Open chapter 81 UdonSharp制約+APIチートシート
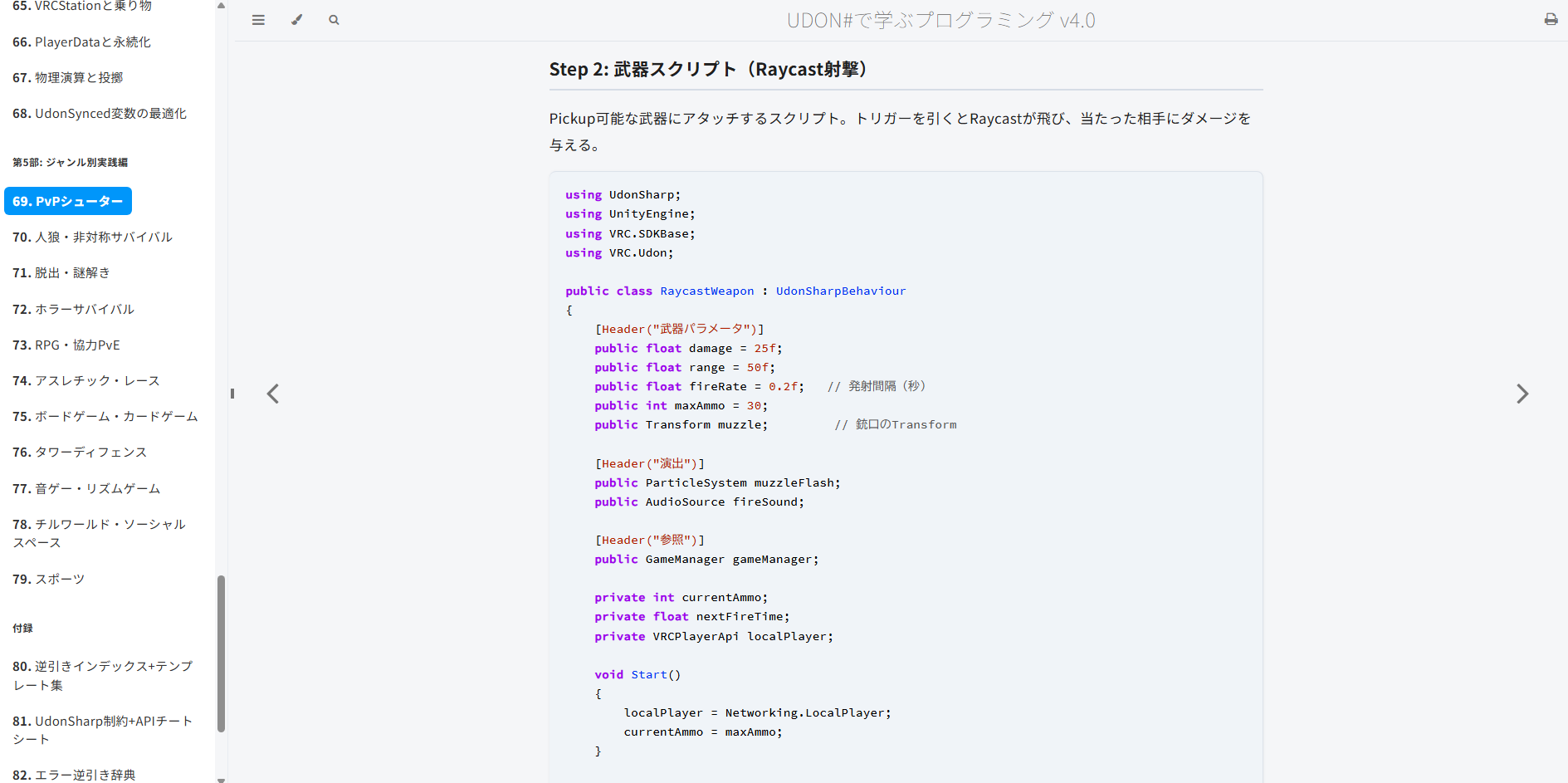This screenshot has width=1568, height=783. click(103, 730)
